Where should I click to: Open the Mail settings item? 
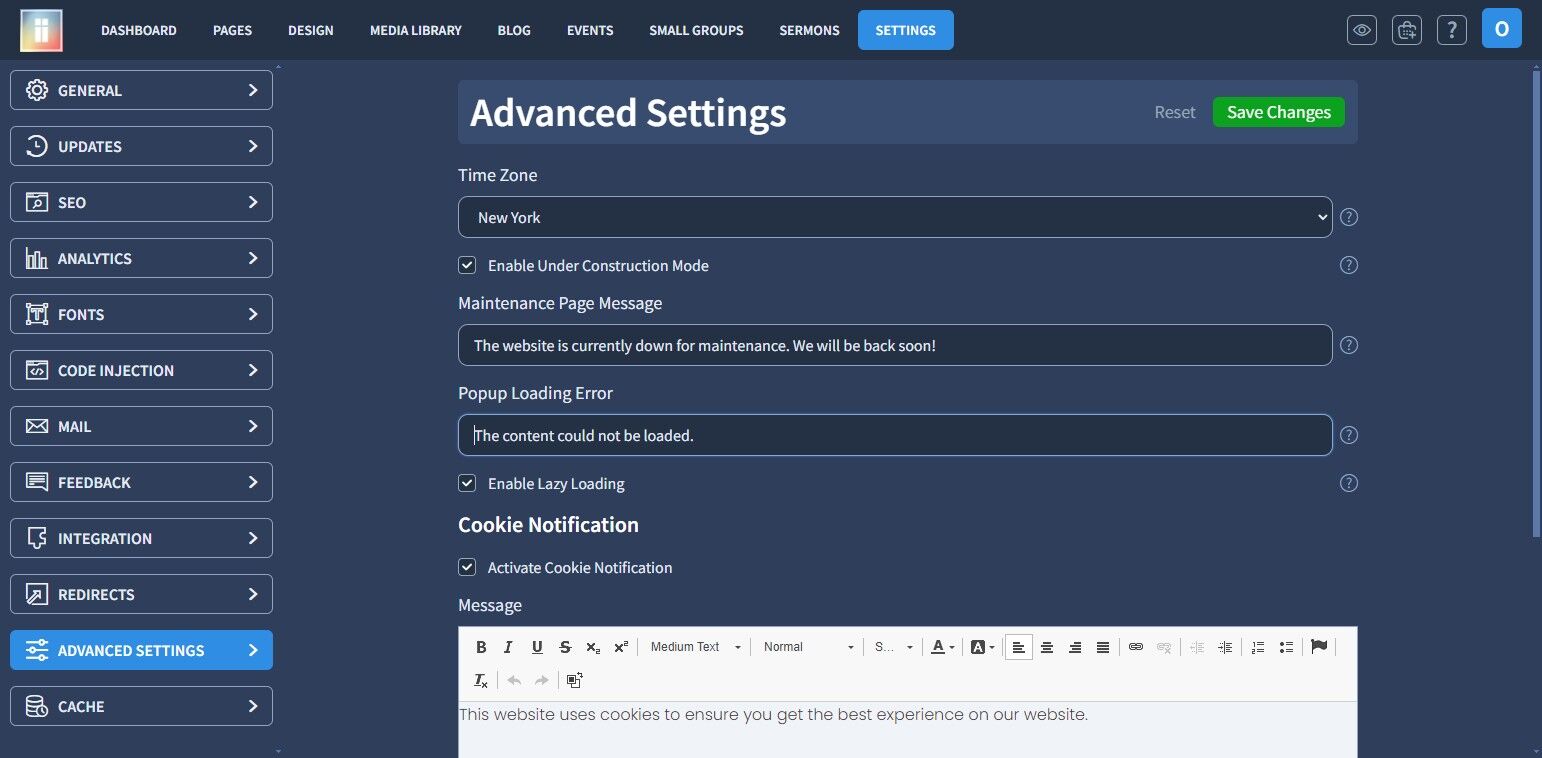[141, 426]
